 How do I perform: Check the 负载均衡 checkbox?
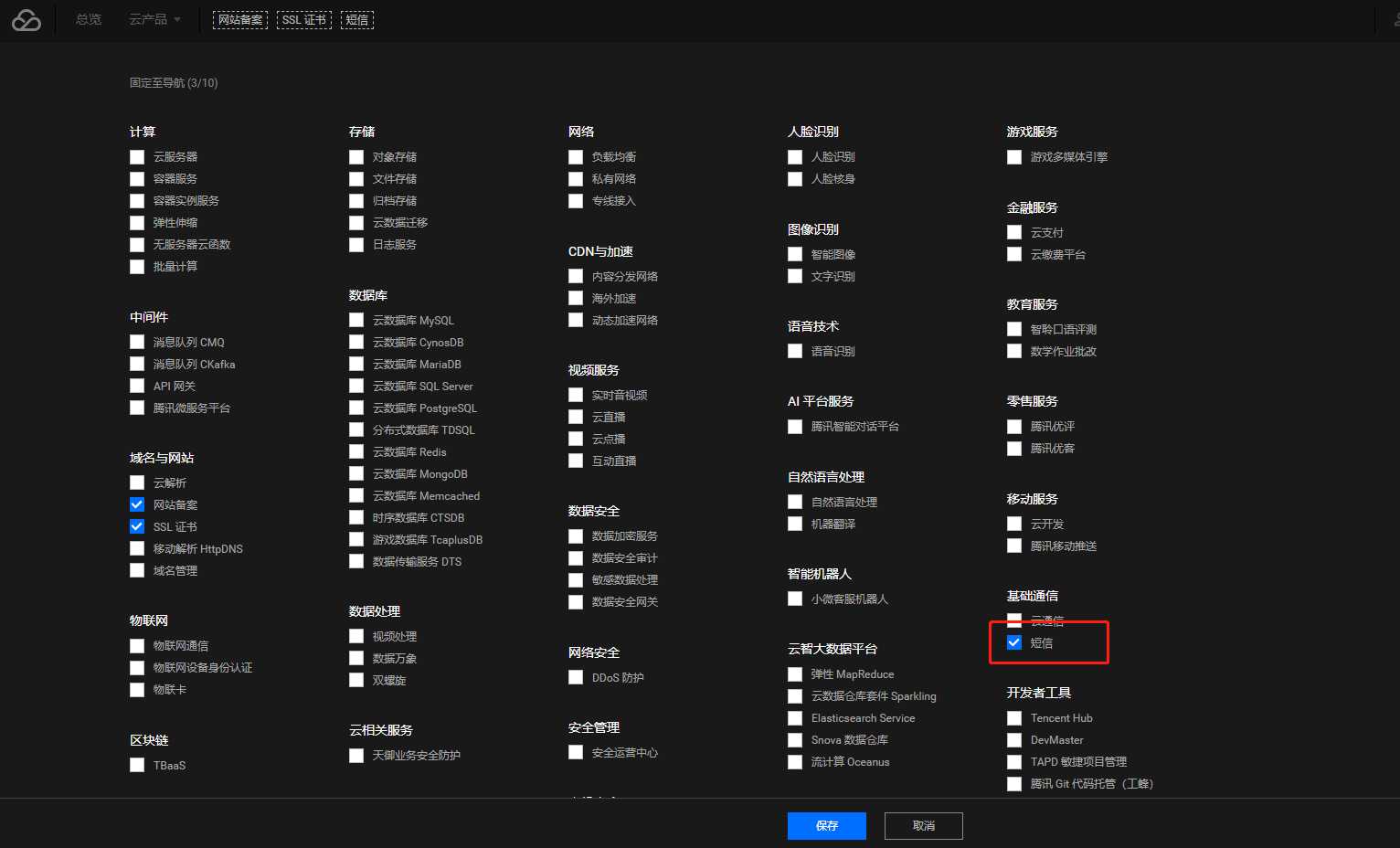pos(576,157)
